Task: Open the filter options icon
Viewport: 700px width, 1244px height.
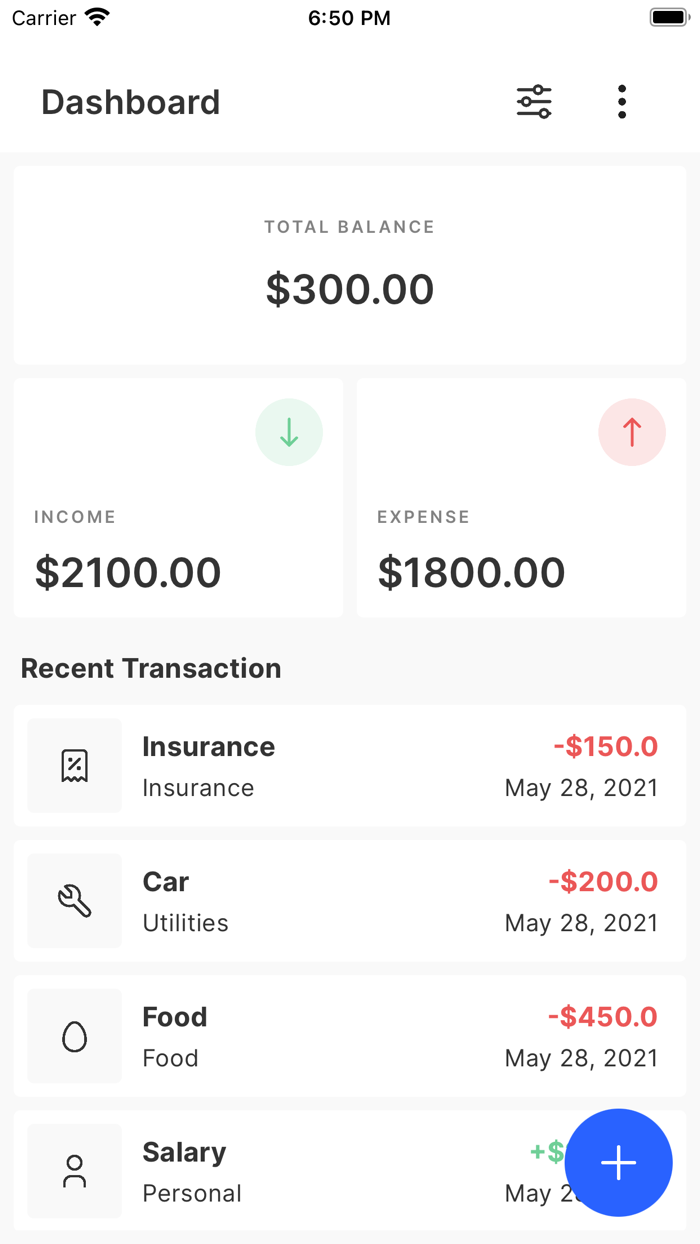Action: [533, 101]
